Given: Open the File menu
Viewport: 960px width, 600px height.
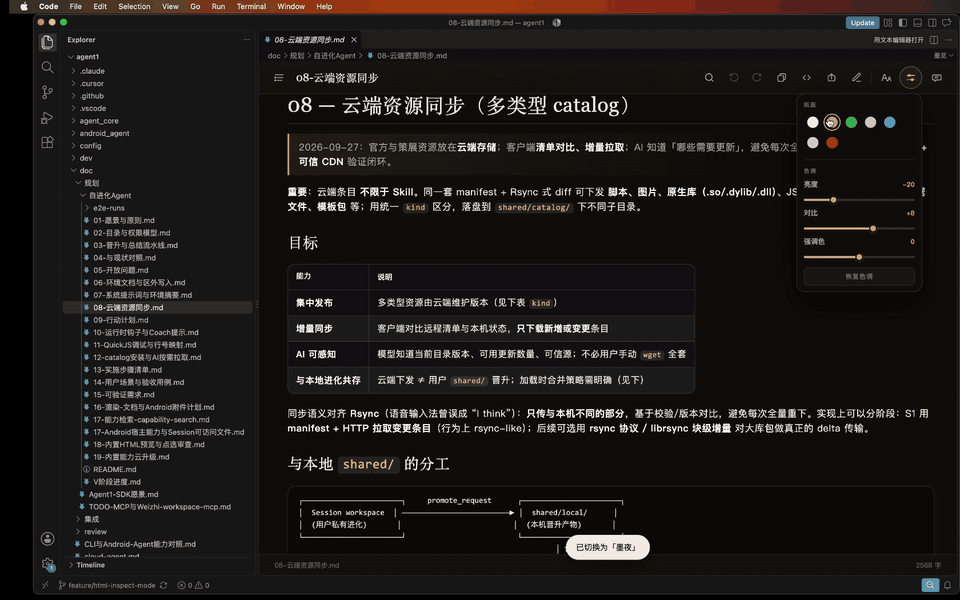Looking at the screenshot, I should click(75, 6).
